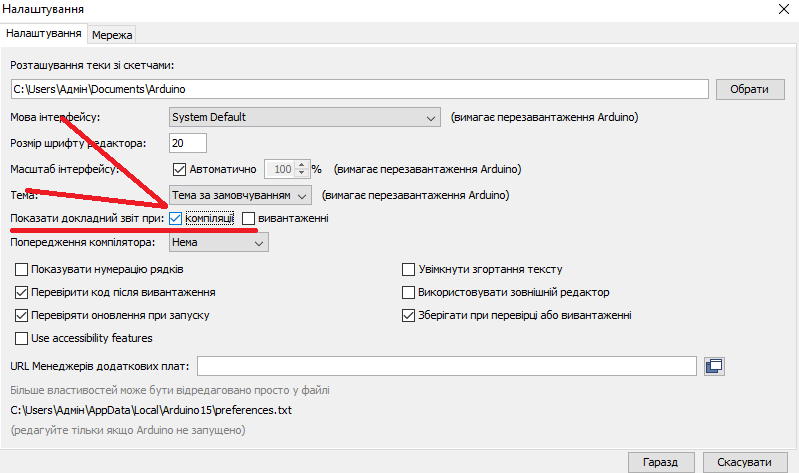This screenshot has width=799, height=473.
Task: Enable the вивантаженні verbose output checkbox
Action: pos(249,218)
